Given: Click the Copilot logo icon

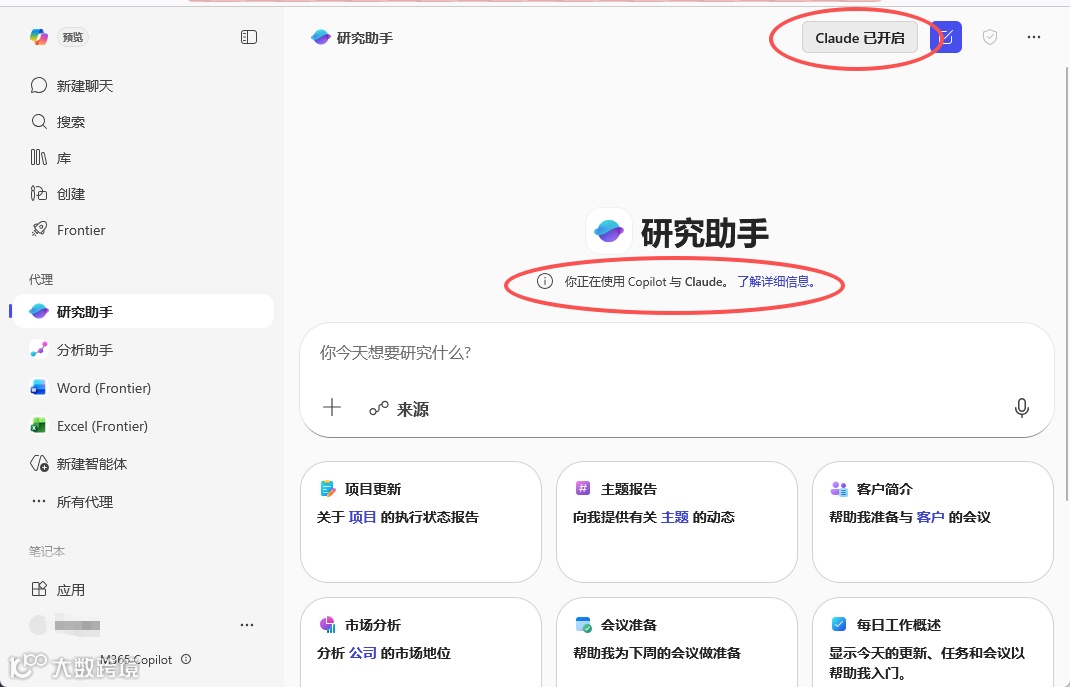Looking at the screenshot, I should point(39,37).
